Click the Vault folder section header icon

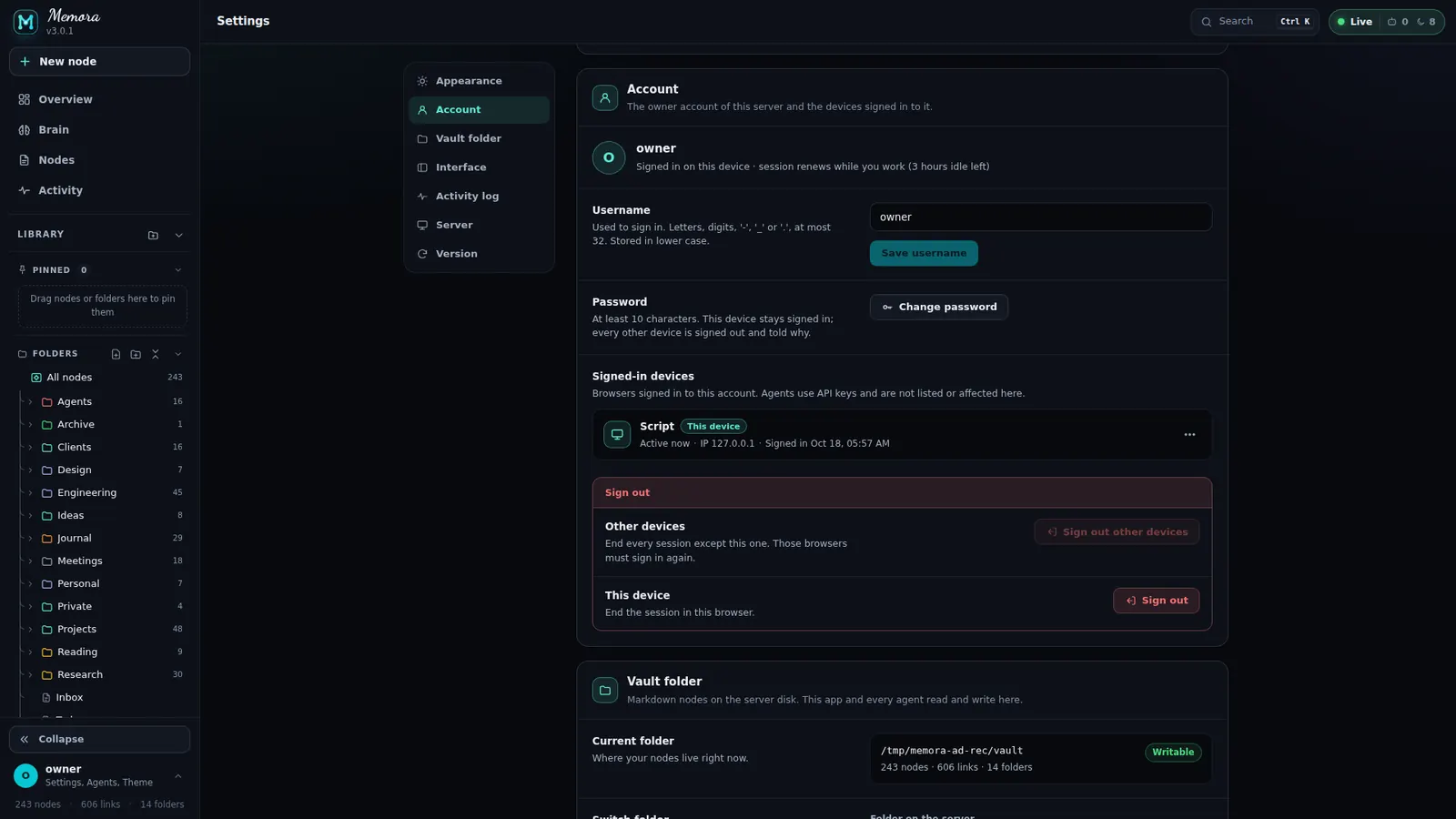(x=605, y=690)
